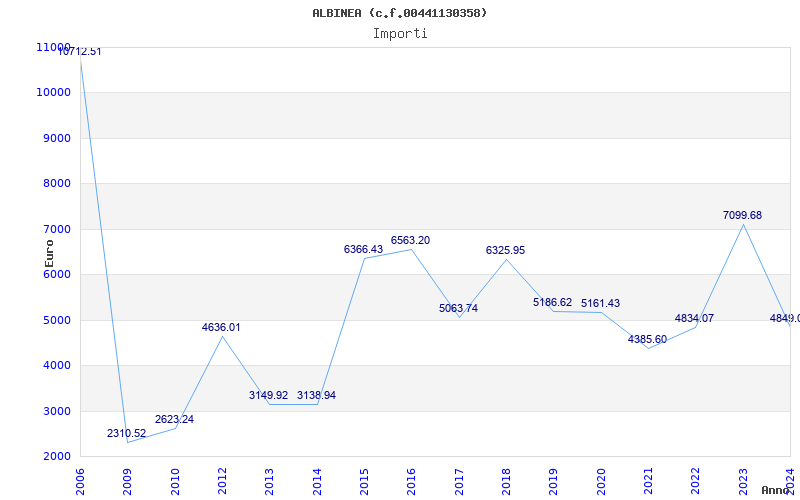Viewport: 800px width, 500px height.
Task: Click the 6000 y-axis tick label
Action: click(x=56, y=274)
